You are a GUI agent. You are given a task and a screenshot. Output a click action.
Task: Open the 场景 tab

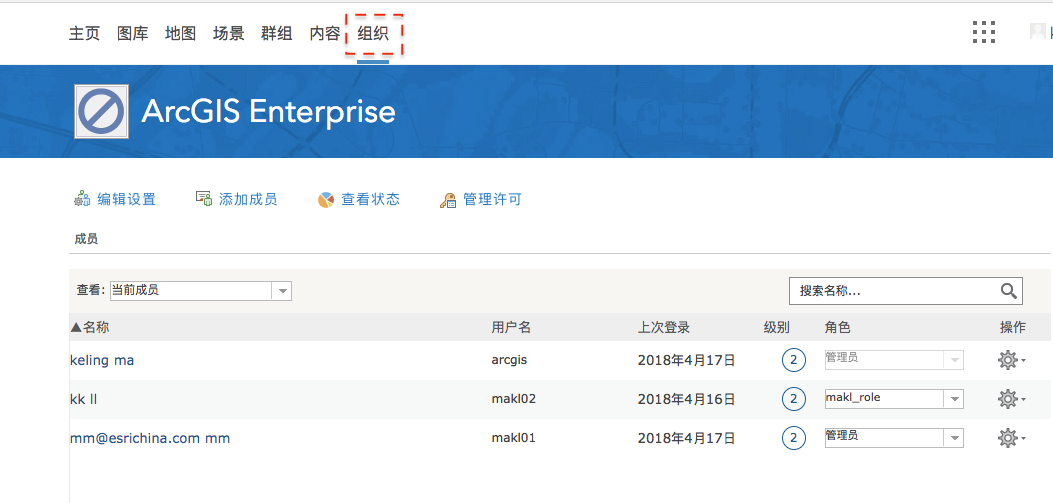pos(228,33)
